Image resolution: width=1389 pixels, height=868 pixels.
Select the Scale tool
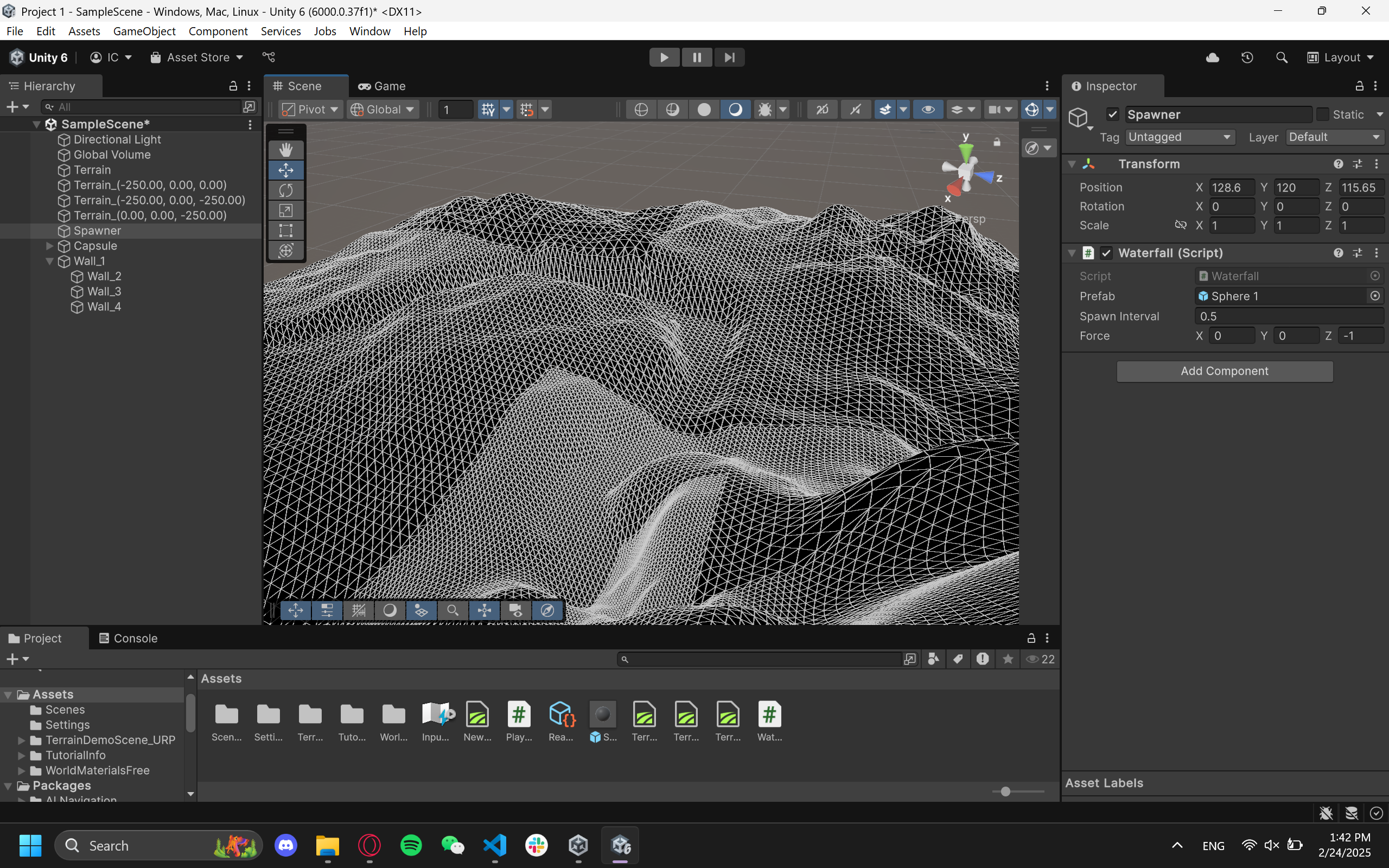[286, 210]
